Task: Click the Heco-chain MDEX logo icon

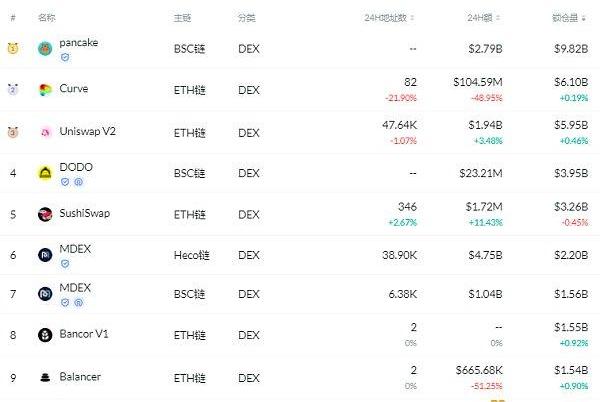Action: [45, 256]
